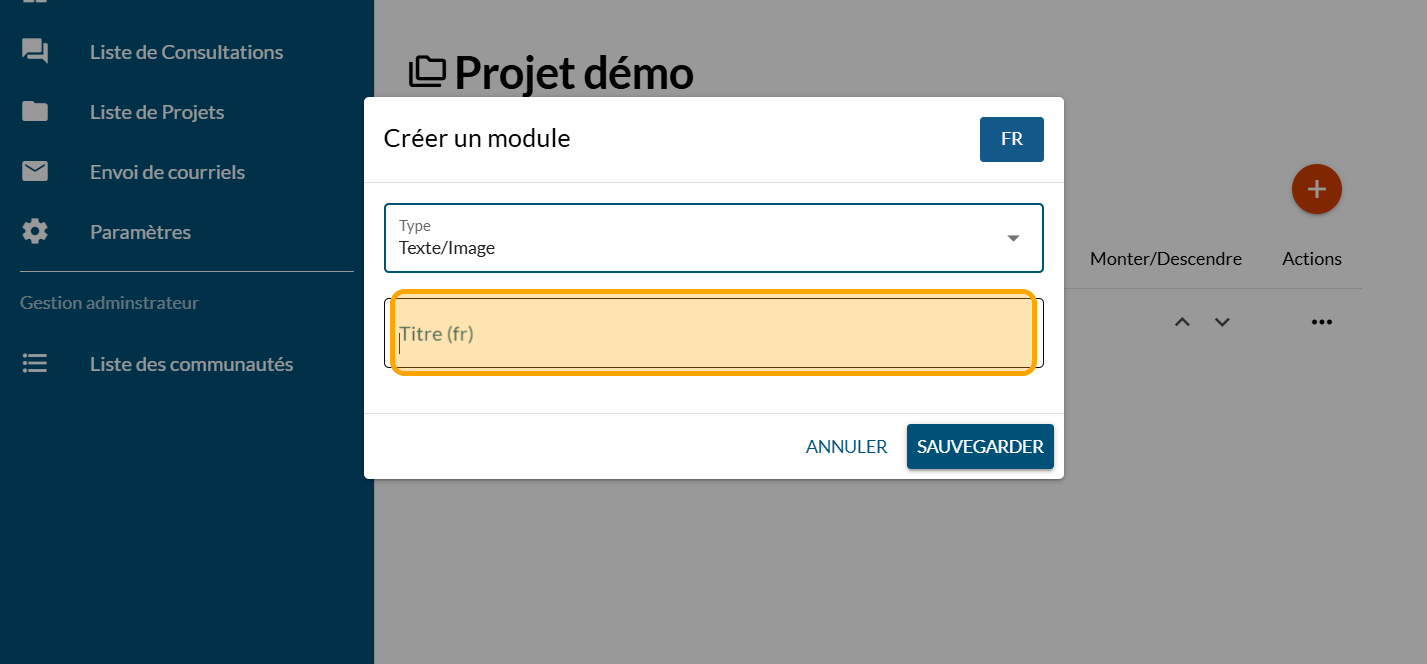Open the Type dropdown showing Texte/Image
This screenshot has height=664, width=1427.
[713, 238]
